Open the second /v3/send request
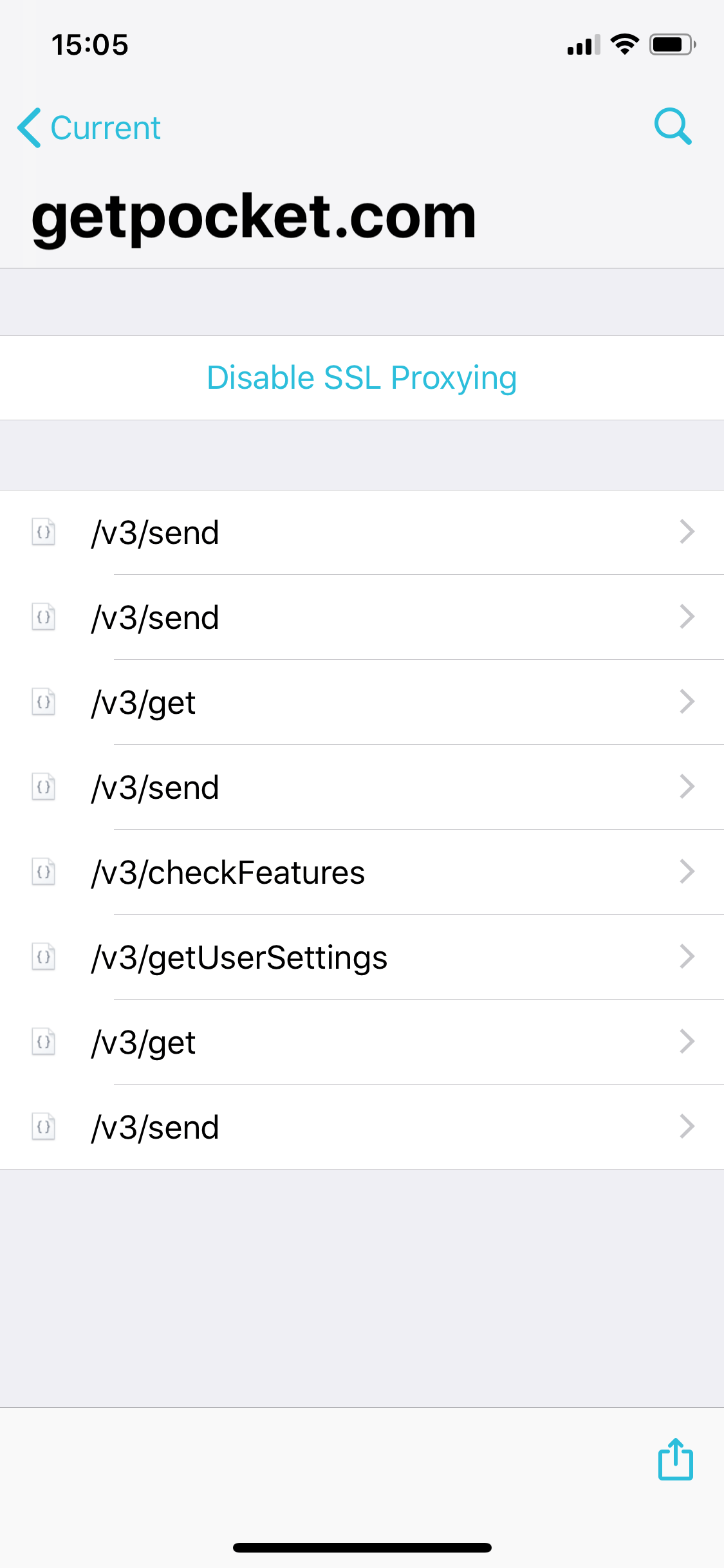This screenshot has width=724, height=1568. 362,617
